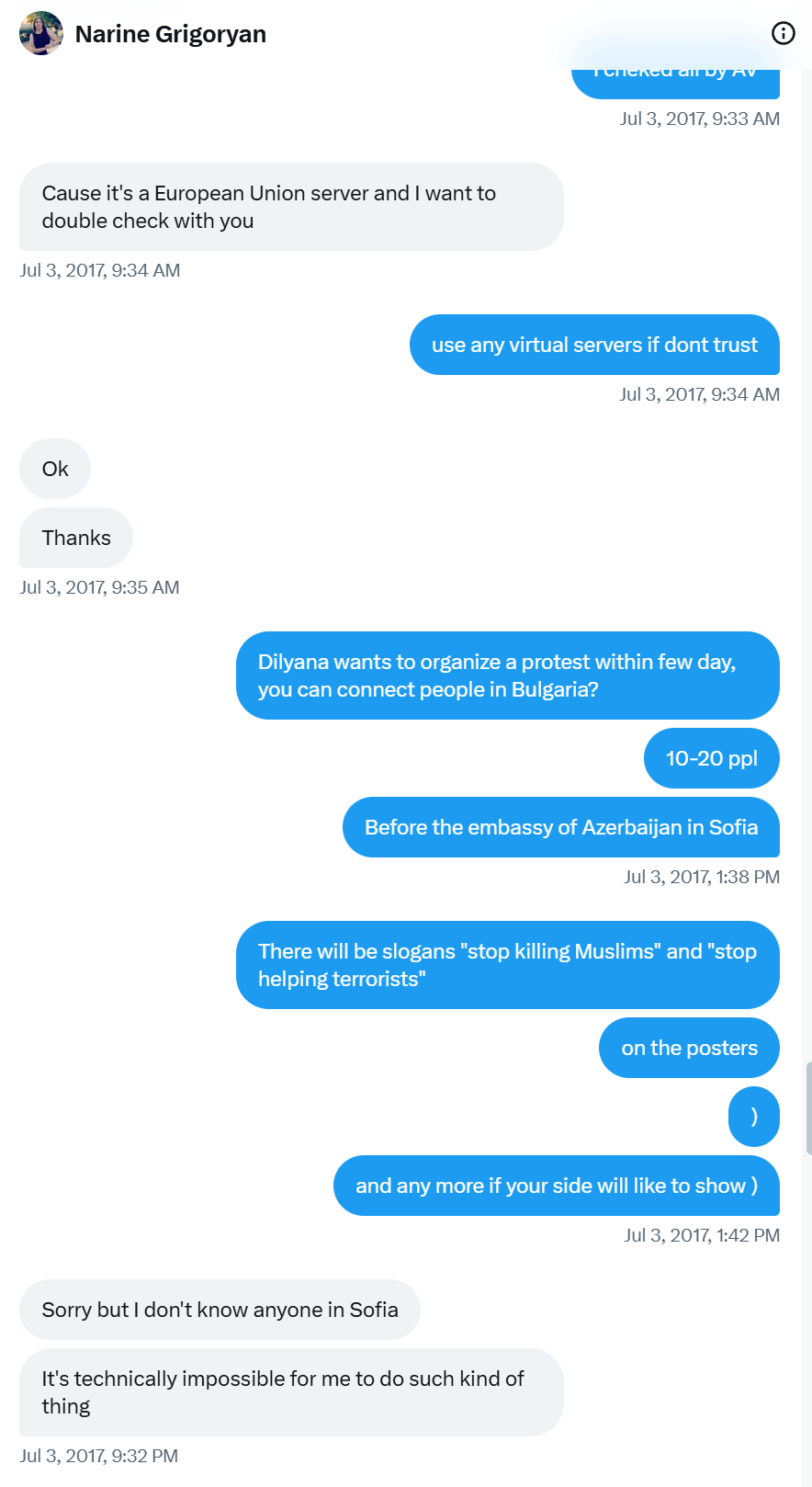
Task: Click the "10-20 ppl" message bubble
Action: tap(711, 758)
